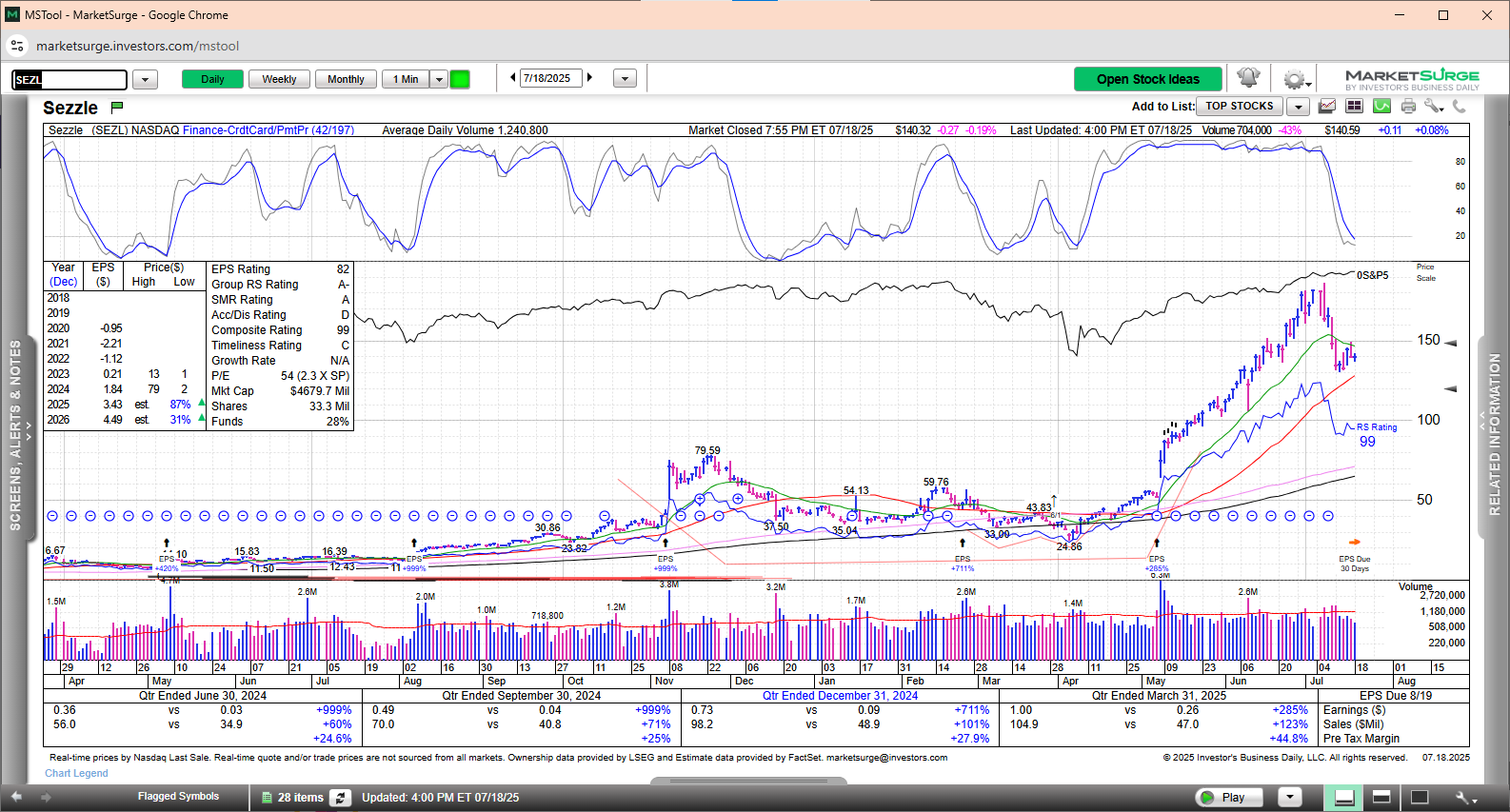Screen dimensions: 1510x812
Task: Start the Play slideshow button
Action: tap(1229, 798)
